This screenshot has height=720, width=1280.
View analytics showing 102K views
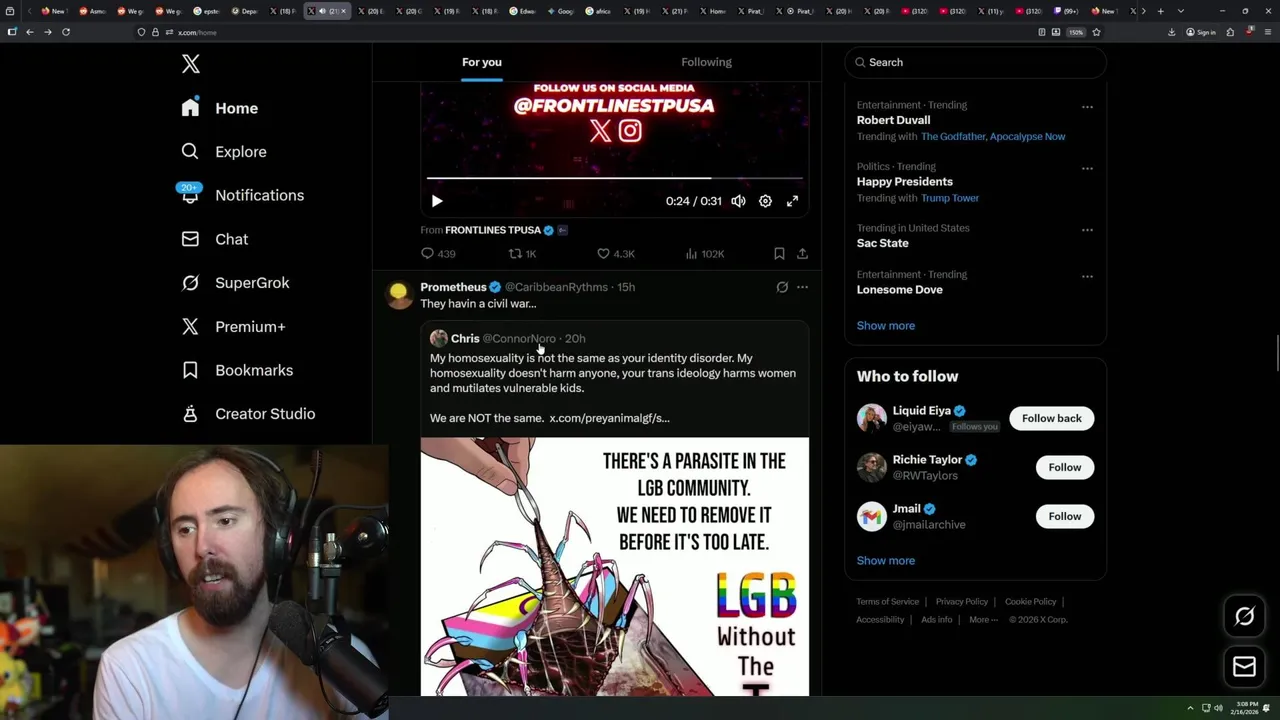click(x=704, y=254)
